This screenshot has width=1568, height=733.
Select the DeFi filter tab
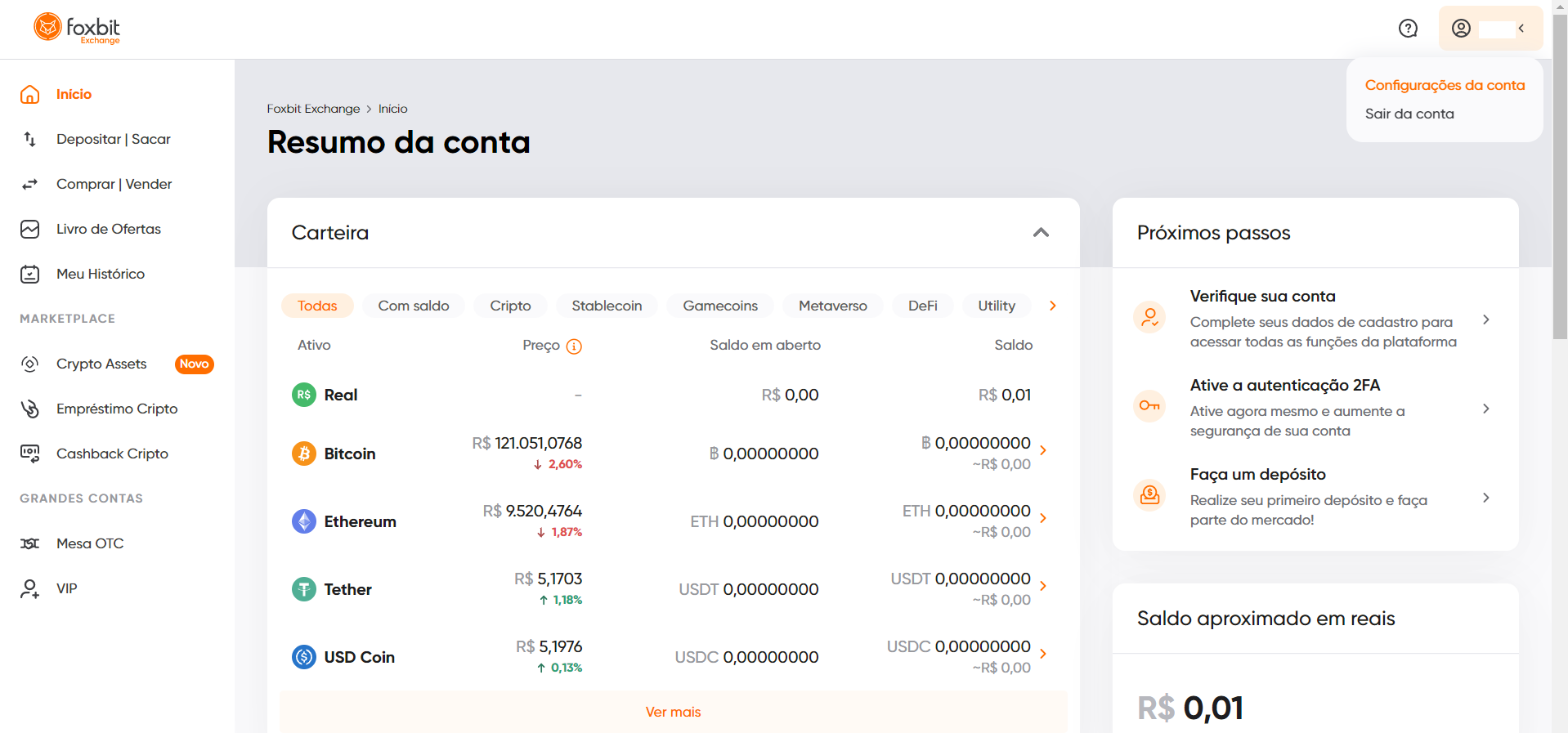(x=923, y=306)
